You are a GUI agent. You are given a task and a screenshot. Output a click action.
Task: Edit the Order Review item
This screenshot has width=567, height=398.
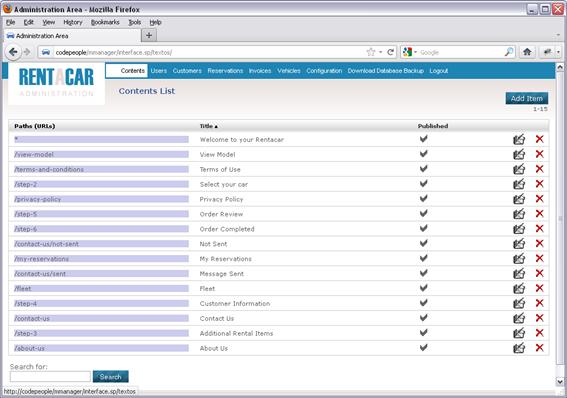click(519, 214)
